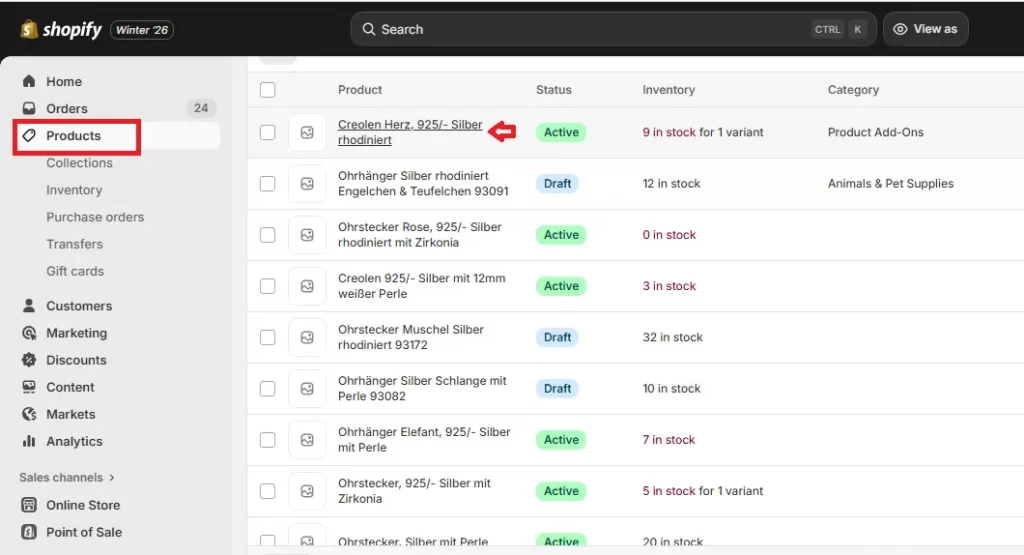Click the Product column header

pos(360,89)
